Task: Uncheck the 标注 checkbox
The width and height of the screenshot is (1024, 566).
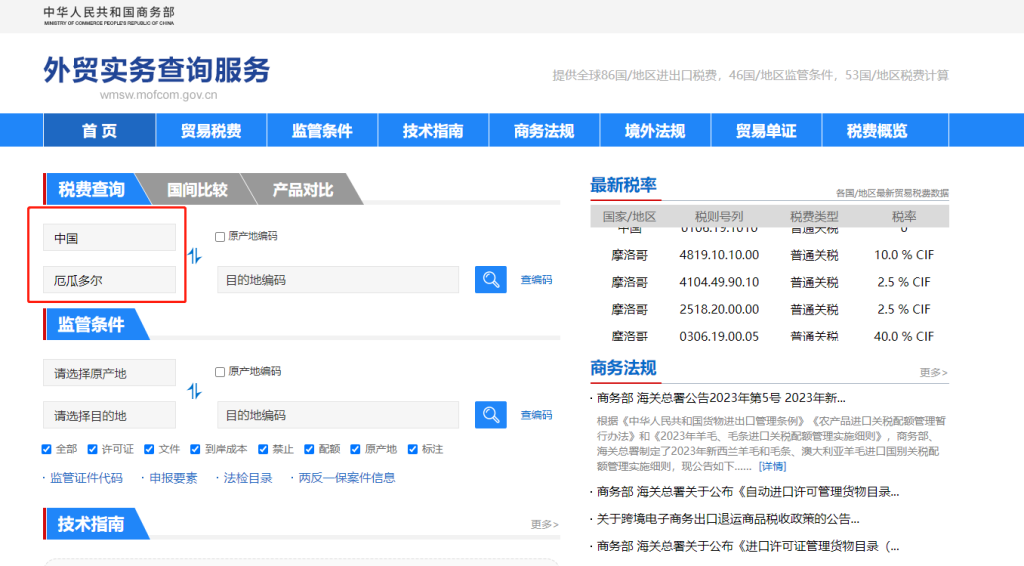Action: 412,449
